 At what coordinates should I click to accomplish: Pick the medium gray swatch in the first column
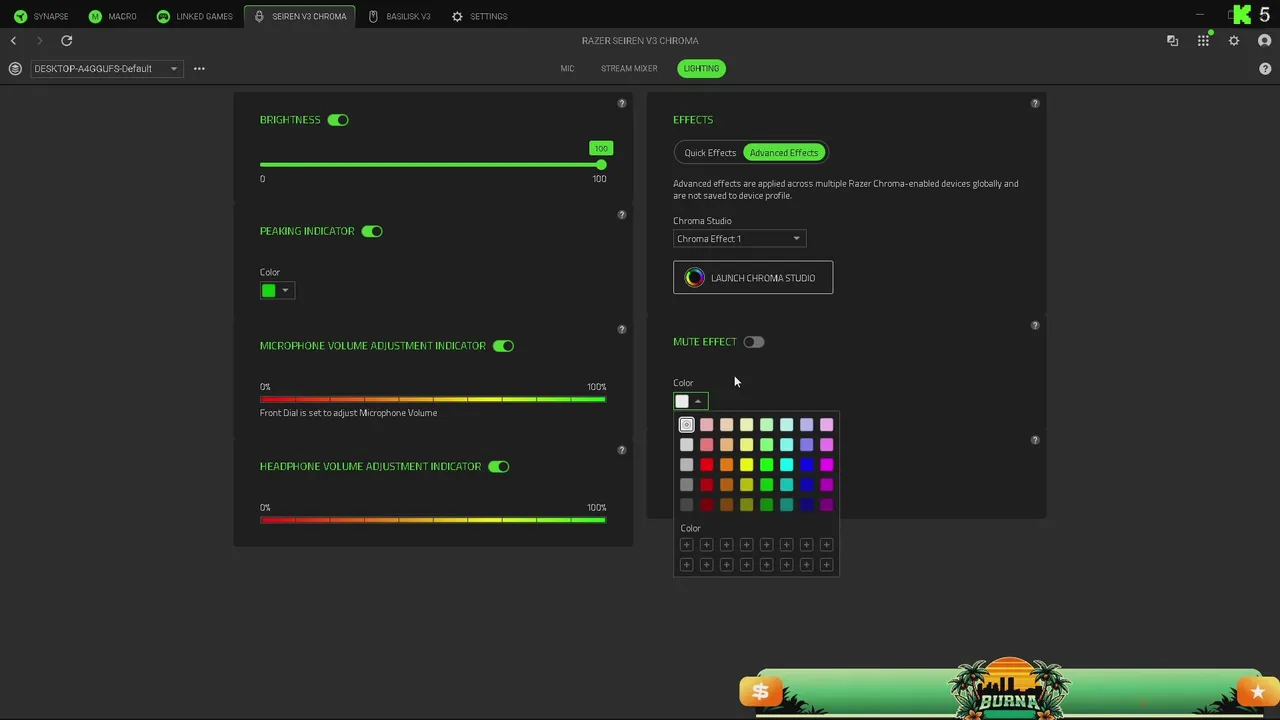686,485
